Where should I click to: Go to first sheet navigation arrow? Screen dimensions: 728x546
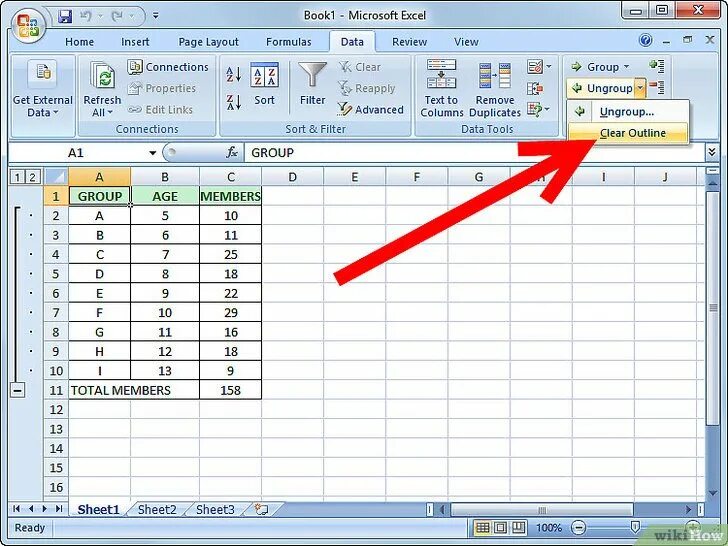coord(17,509)
